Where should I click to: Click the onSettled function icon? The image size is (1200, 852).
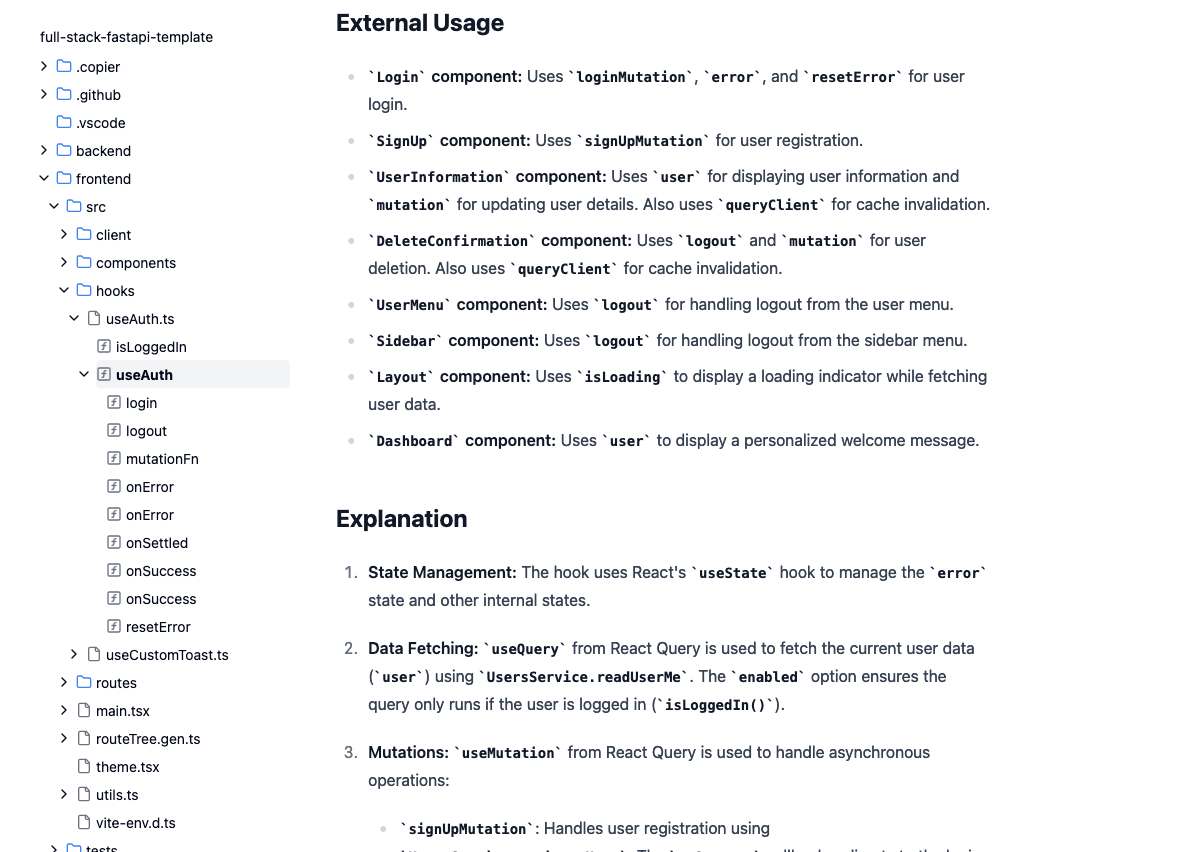point(114,543)
